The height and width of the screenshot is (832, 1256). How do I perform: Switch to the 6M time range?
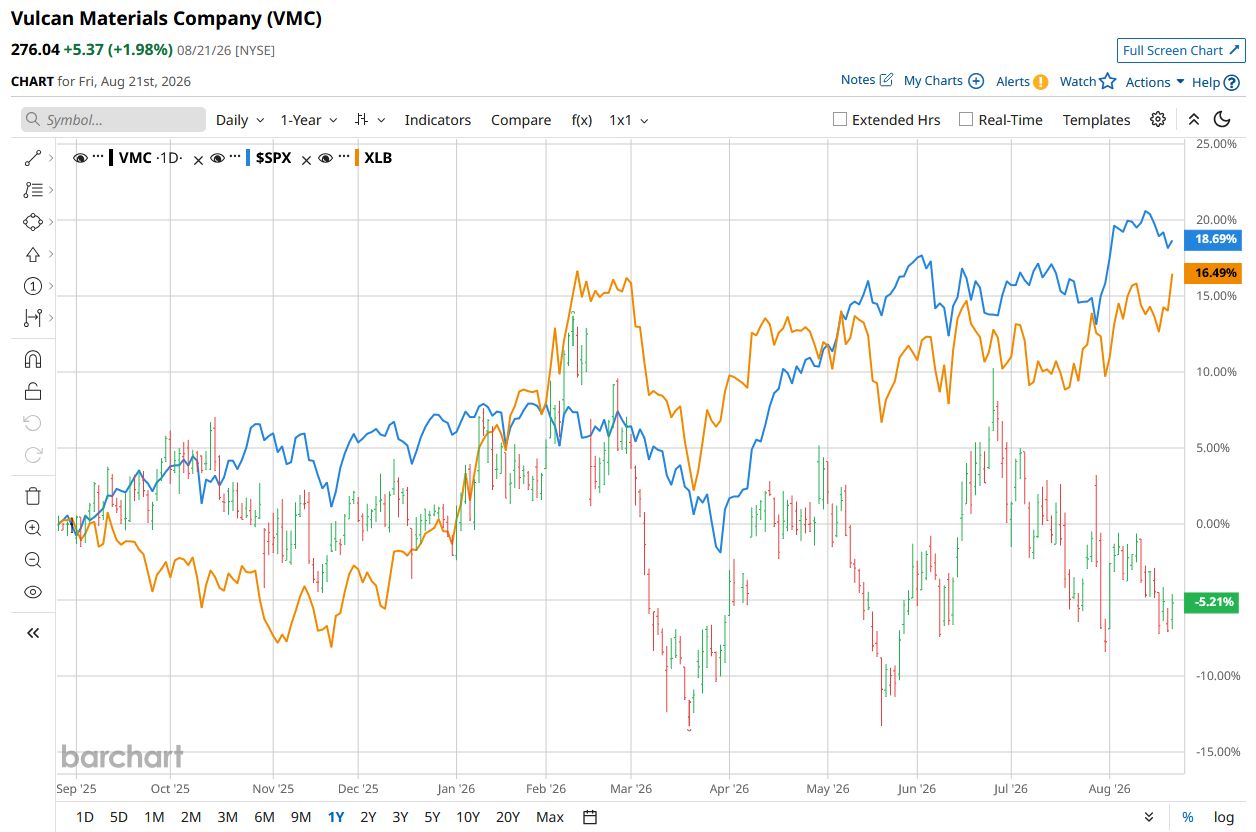pyautogui.click(x=264, y=817)
